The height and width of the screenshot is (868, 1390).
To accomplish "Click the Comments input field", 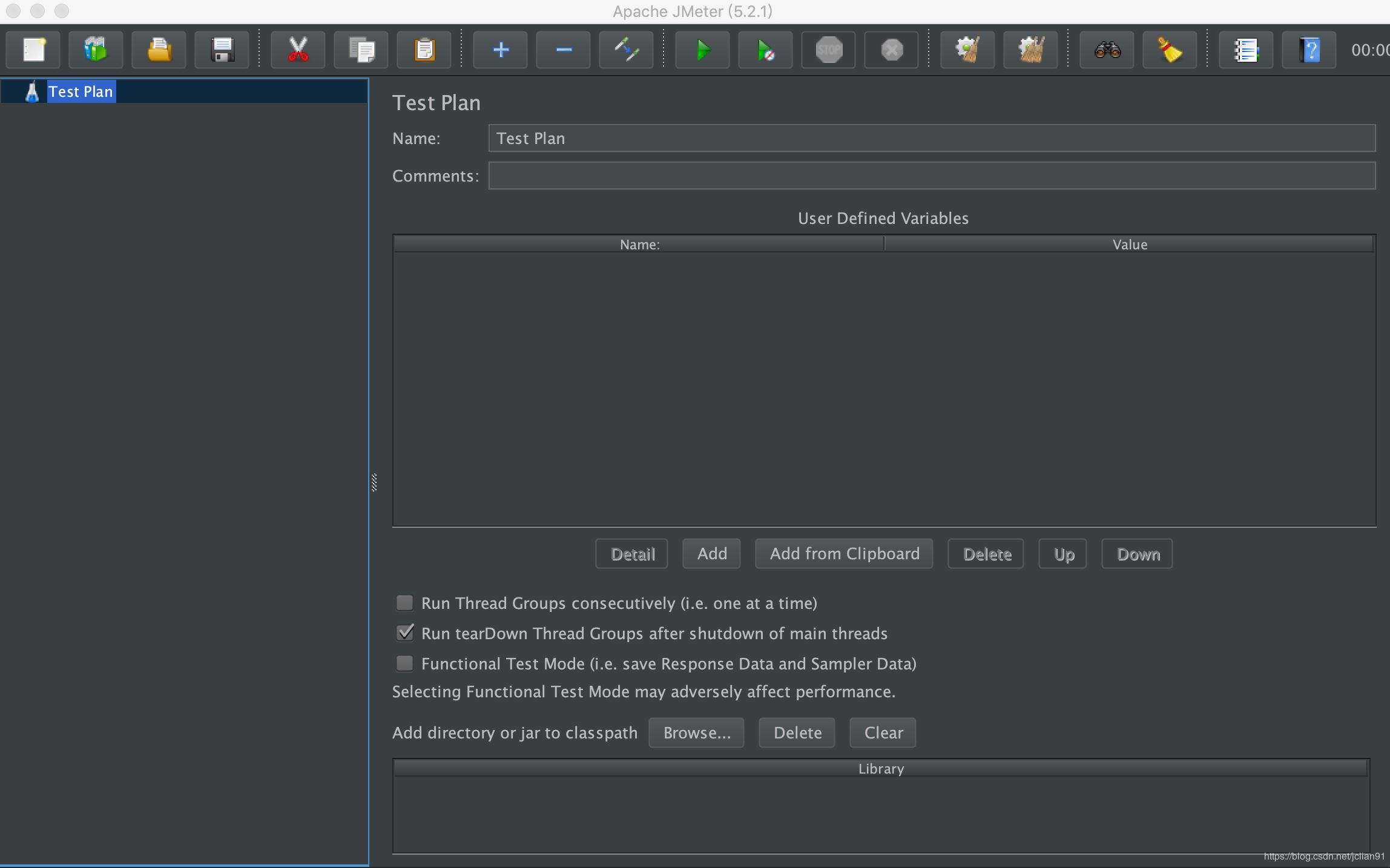I will (932, 175).
